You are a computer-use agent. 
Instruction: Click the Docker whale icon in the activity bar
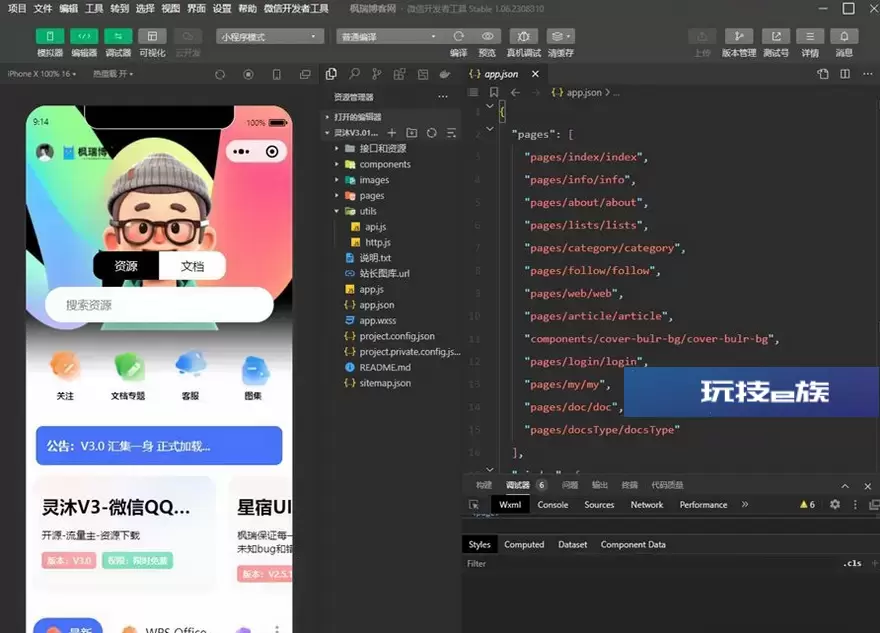pyautogui.click(x=445, y=74)
